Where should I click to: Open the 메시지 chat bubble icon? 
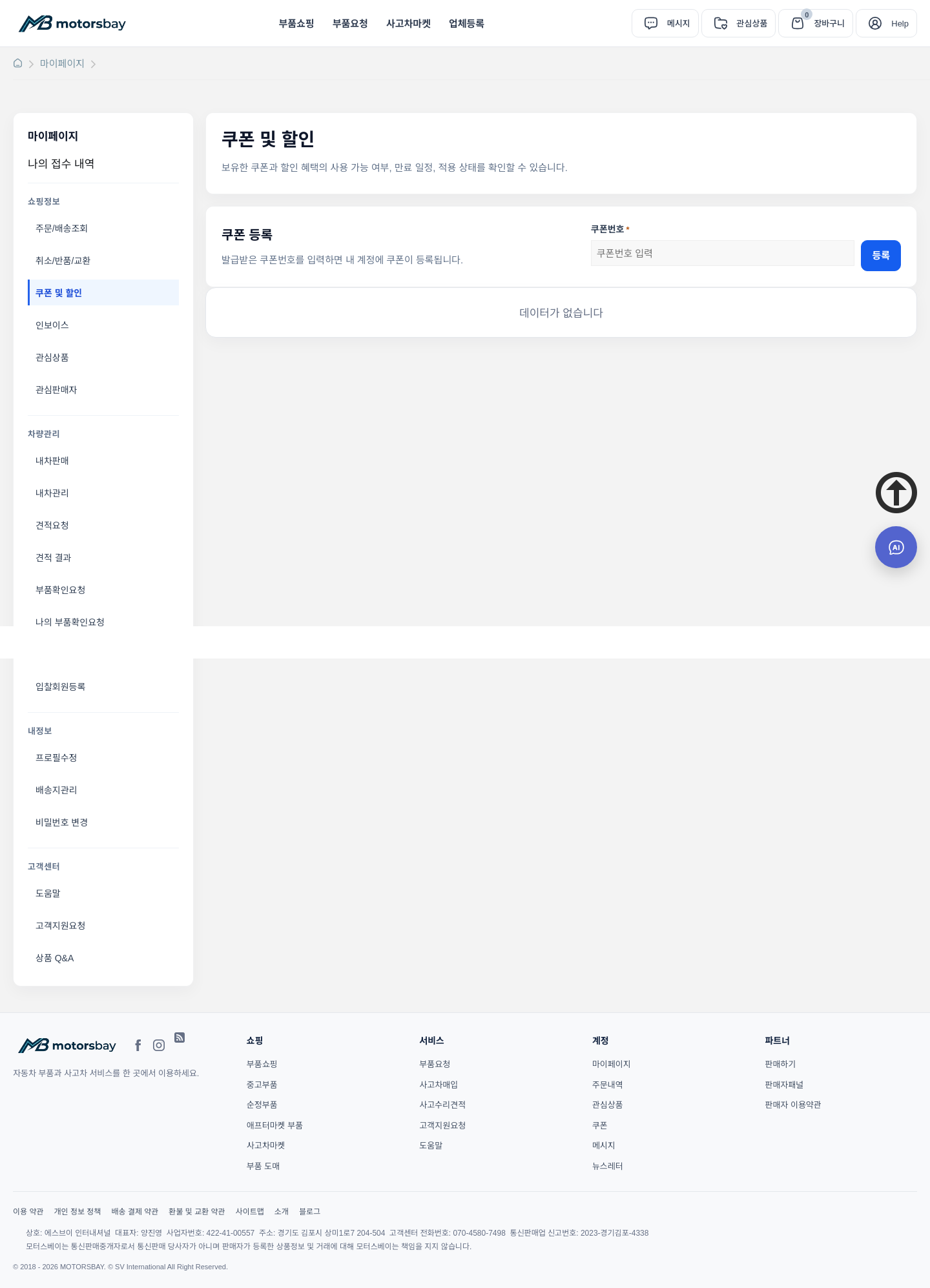(x=651, y=23)
